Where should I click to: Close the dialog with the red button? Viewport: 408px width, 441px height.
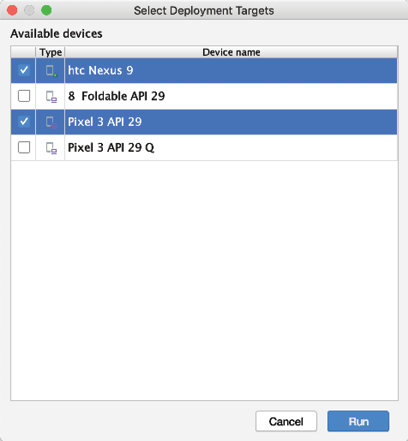click(x=12, y=10)
